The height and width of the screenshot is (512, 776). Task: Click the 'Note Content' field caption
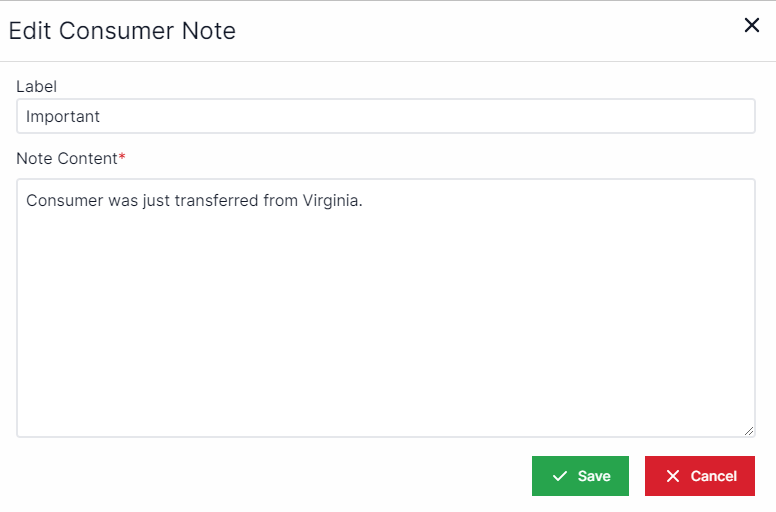[x=66, y=159]
